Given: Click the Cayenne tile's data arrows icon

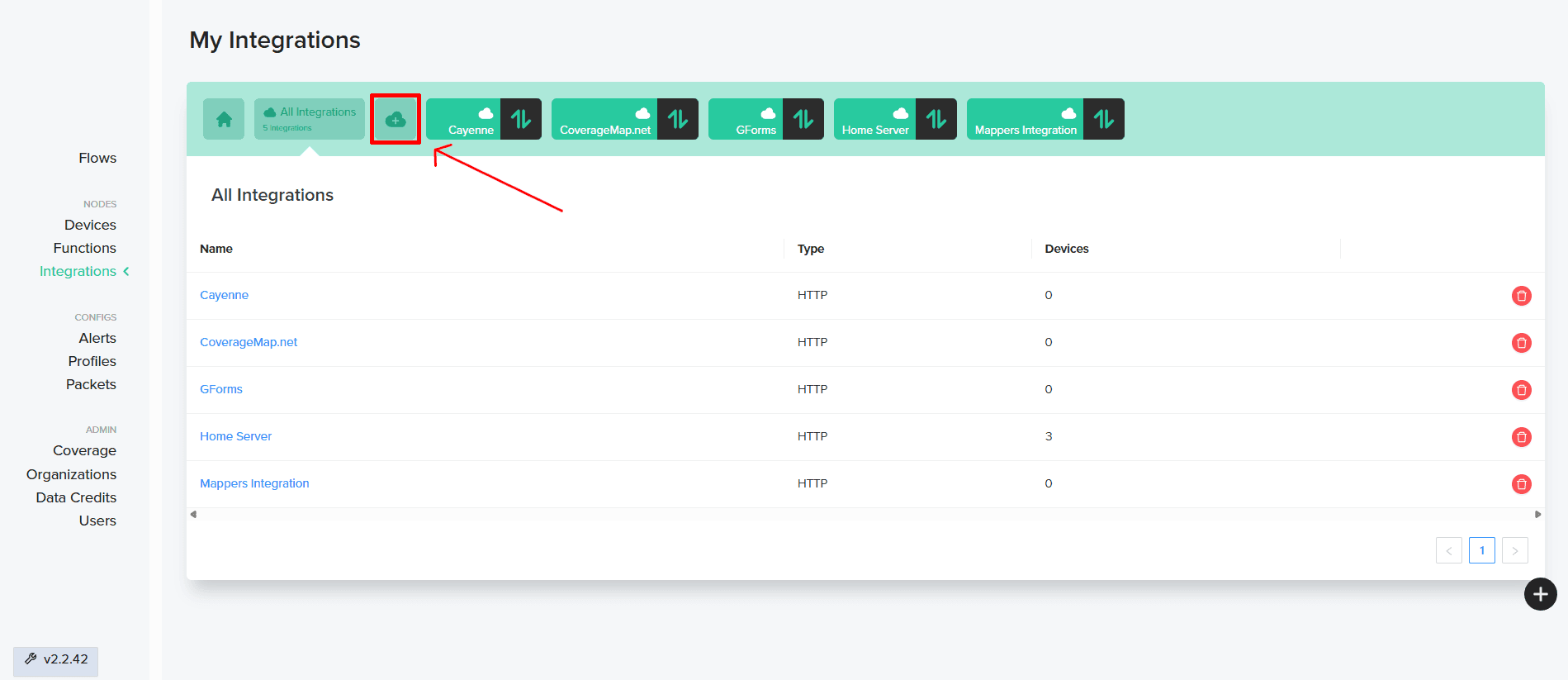Looking at the screenshot, I should click(x=521, y=119).
